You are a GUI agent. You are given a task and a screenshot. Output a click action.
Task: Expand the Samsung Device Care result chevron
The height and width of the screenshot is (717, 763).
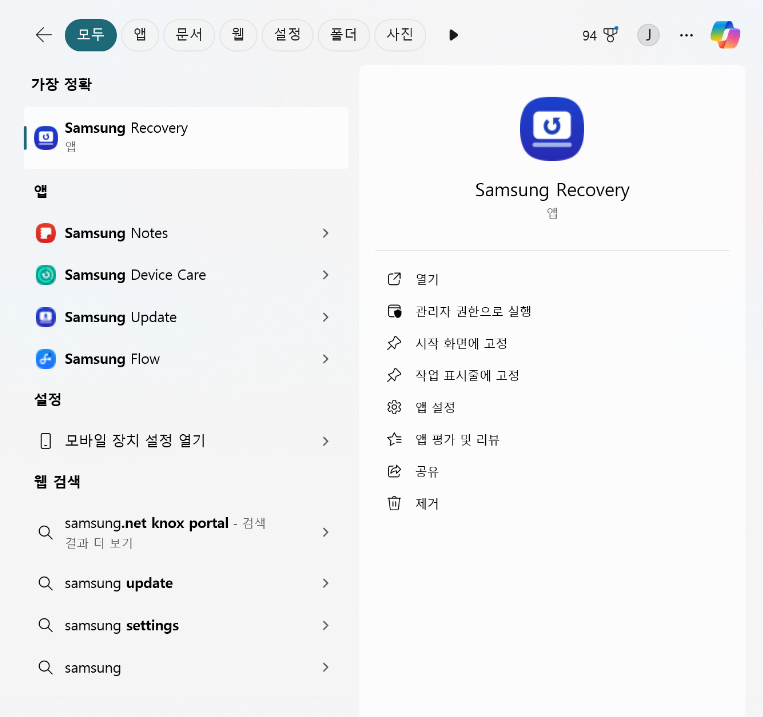click(326, 275)
